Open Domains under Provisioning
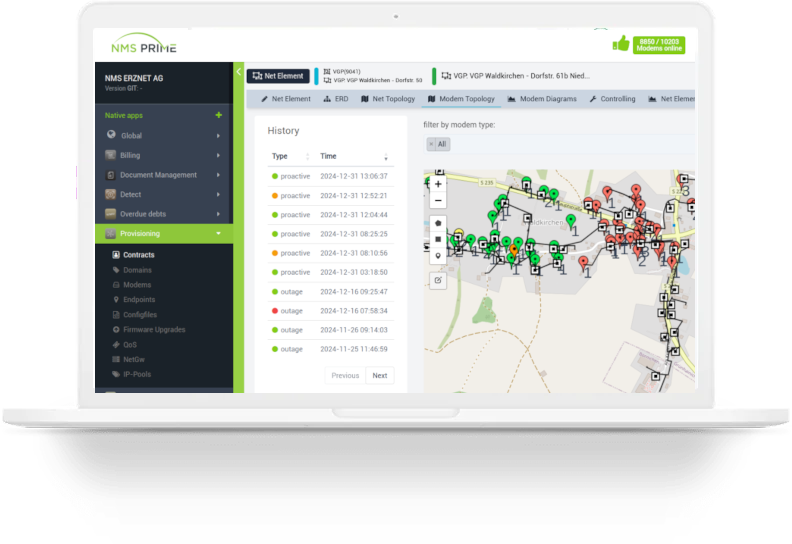Screen dimensions: 792x544 [x=132, y=270]
